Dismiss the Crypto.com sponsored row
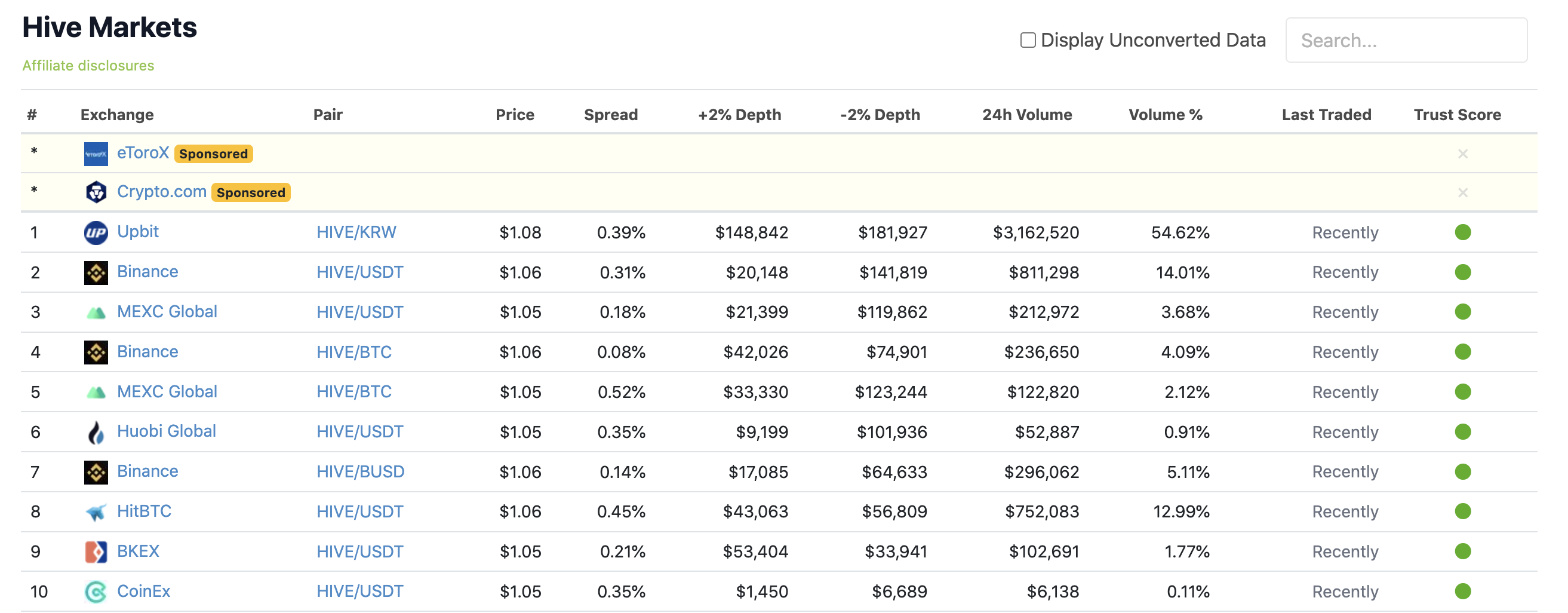1568x613 pixels. 1463,192
